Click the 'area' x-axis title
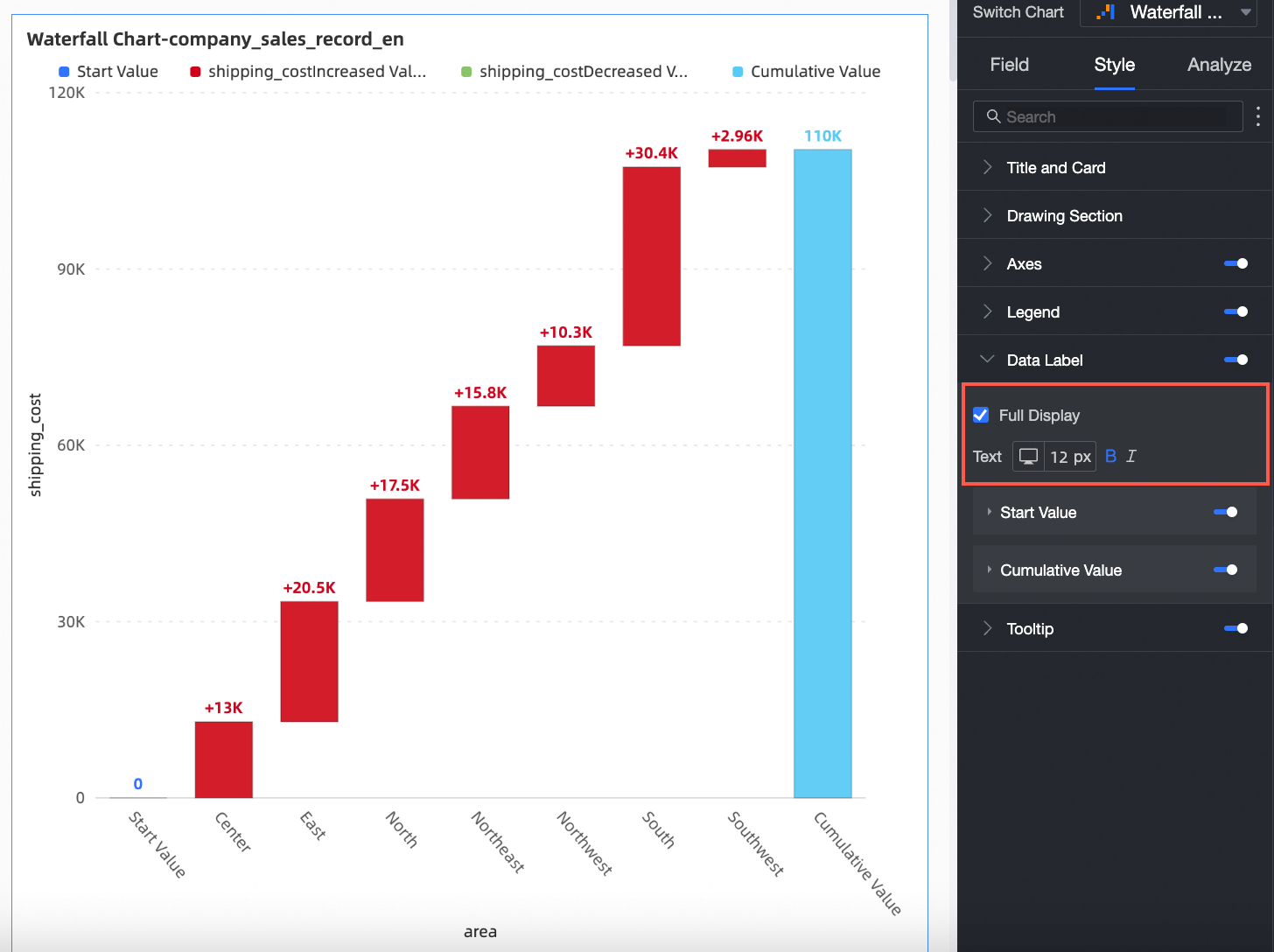1274x952 pixels. [480, 932]
